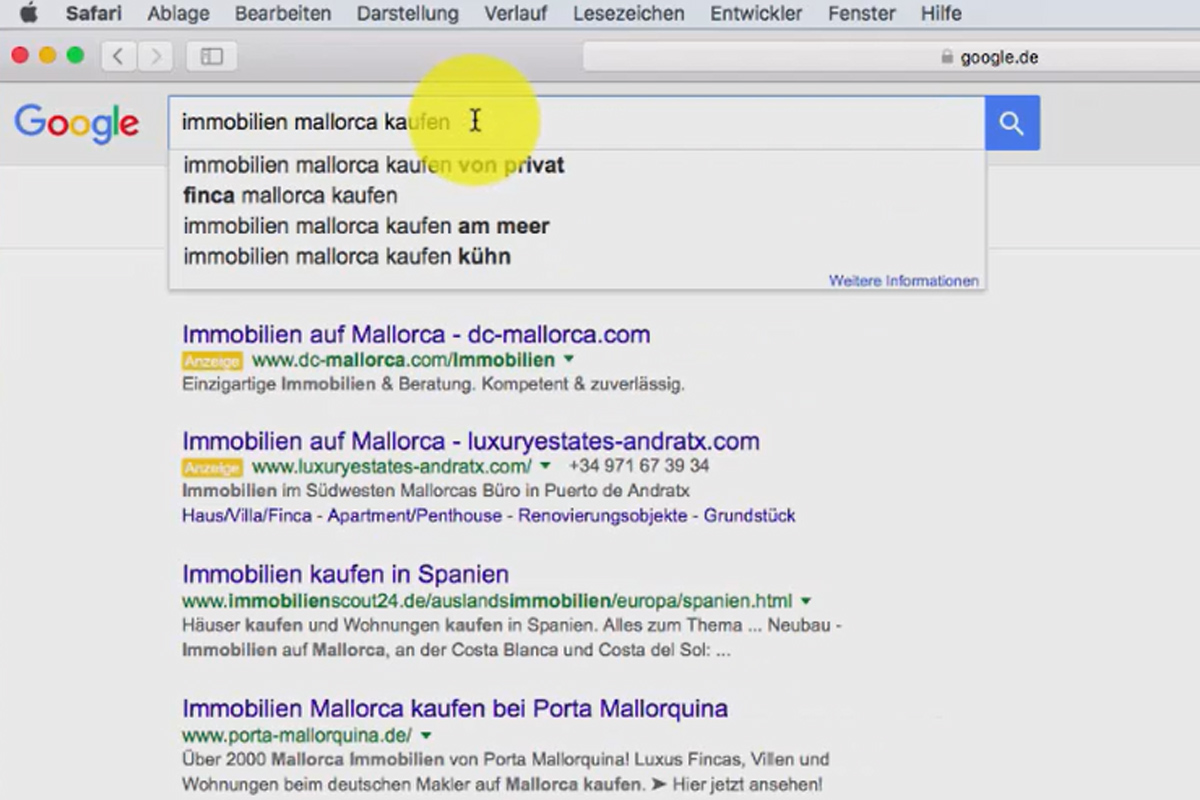Open the Safari application menu
The width and height of the screenshot is (1200, 800).
coord(94,14)
